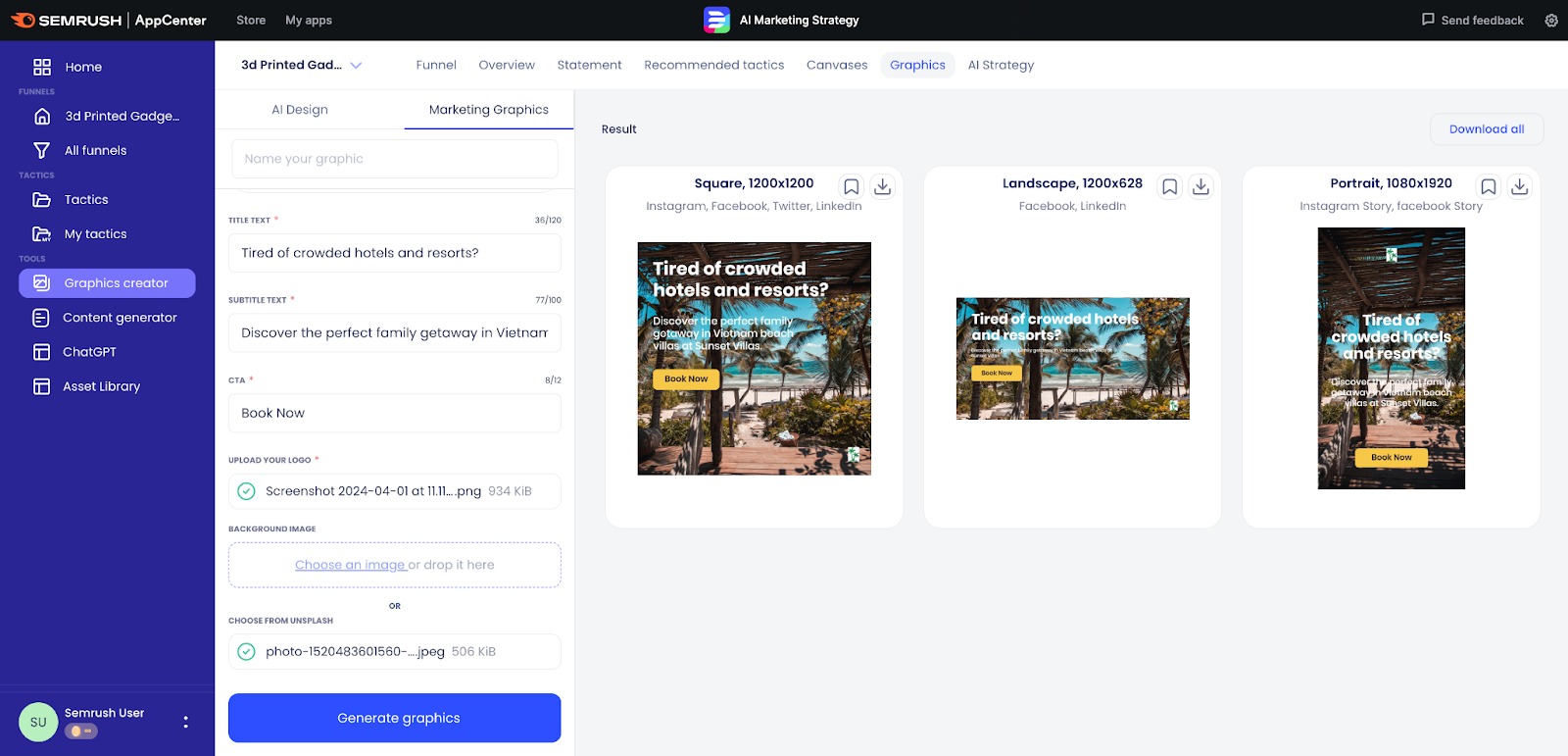Click the My tactics folder icon
Screen dimensions: 1568x756
(x=41, y=233)
